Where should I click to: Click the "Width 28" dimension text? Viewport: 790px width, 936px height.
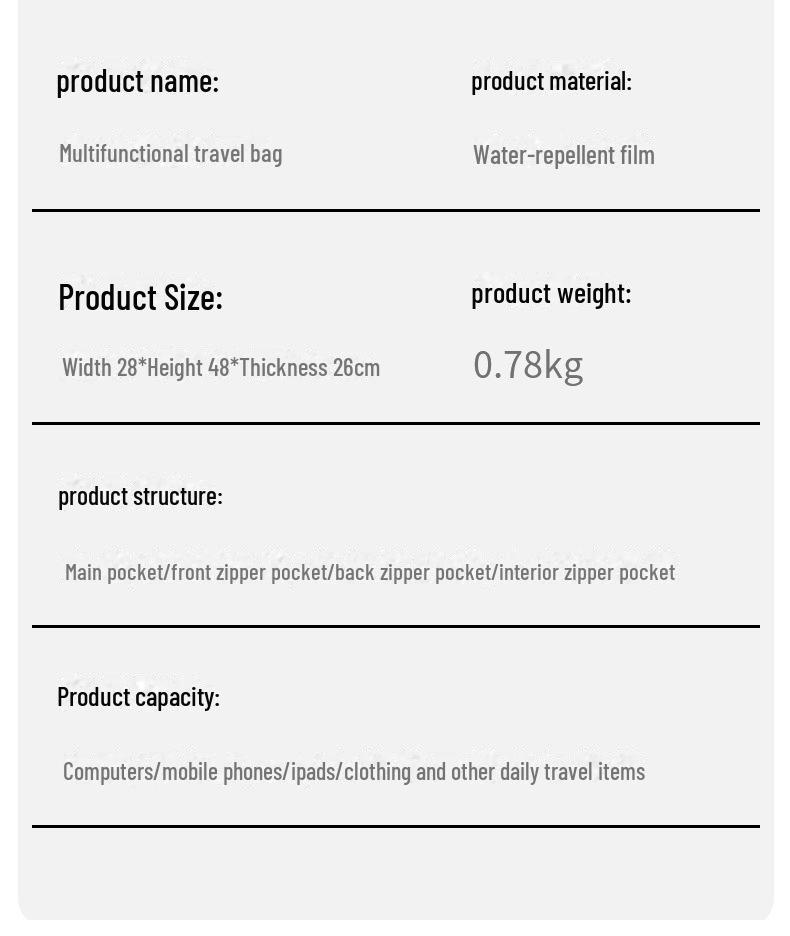point(99,367)
